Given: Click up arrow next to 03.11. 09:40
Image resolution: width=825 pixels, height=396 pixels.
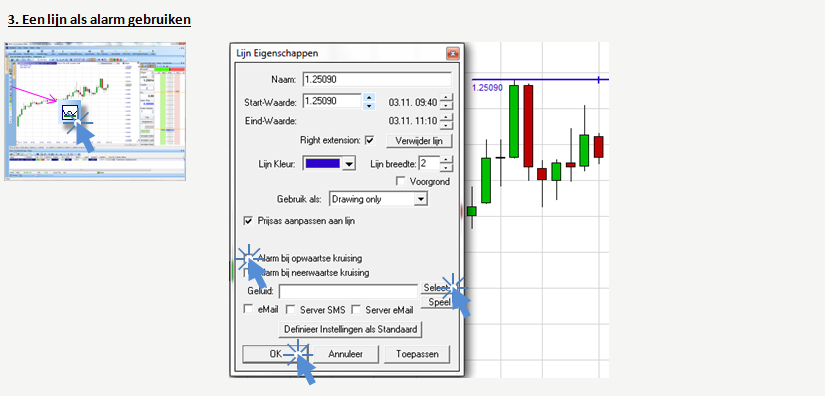Looking at the screenshot, I should coord(446,97).
